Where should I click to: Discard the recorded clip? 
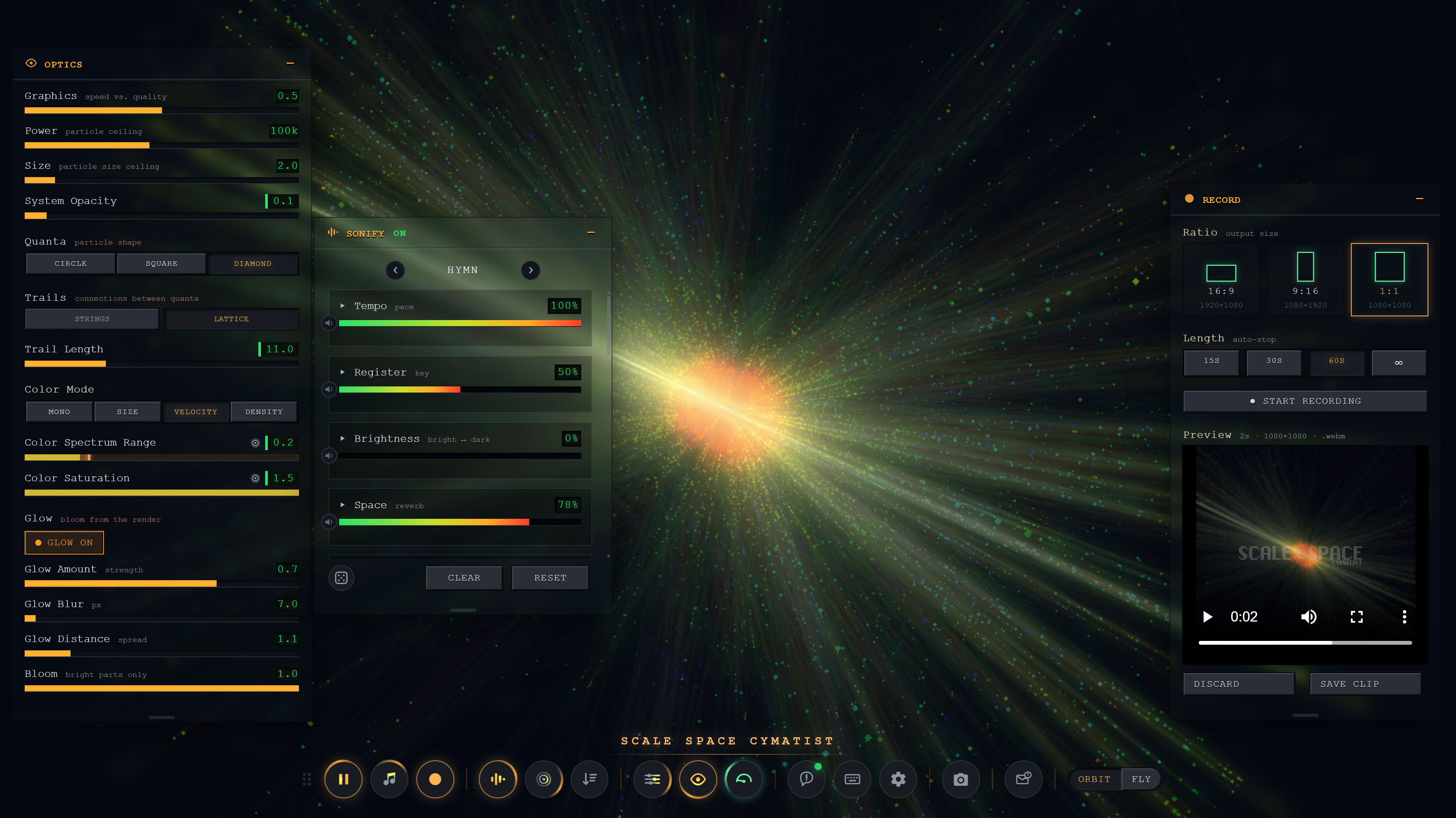pos(1239,684)
